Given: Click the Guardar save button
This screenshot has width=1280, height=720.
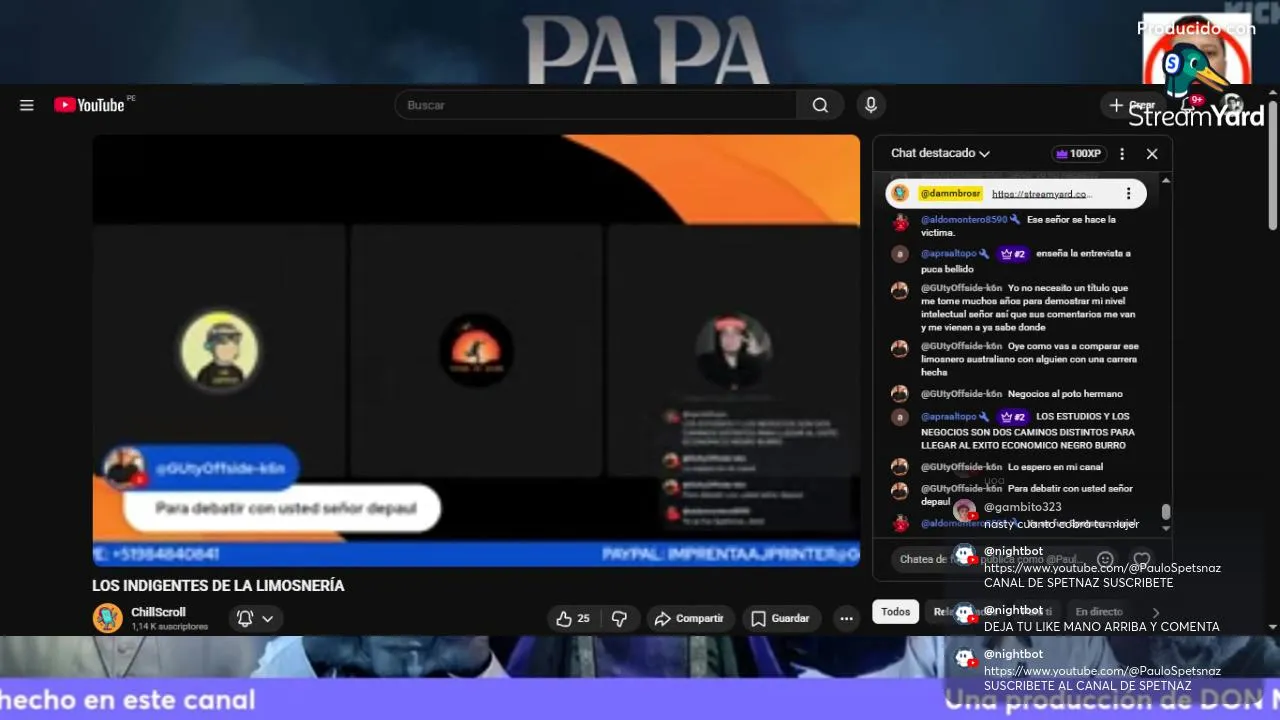Looking at the screenshot, I should (780, 619).
